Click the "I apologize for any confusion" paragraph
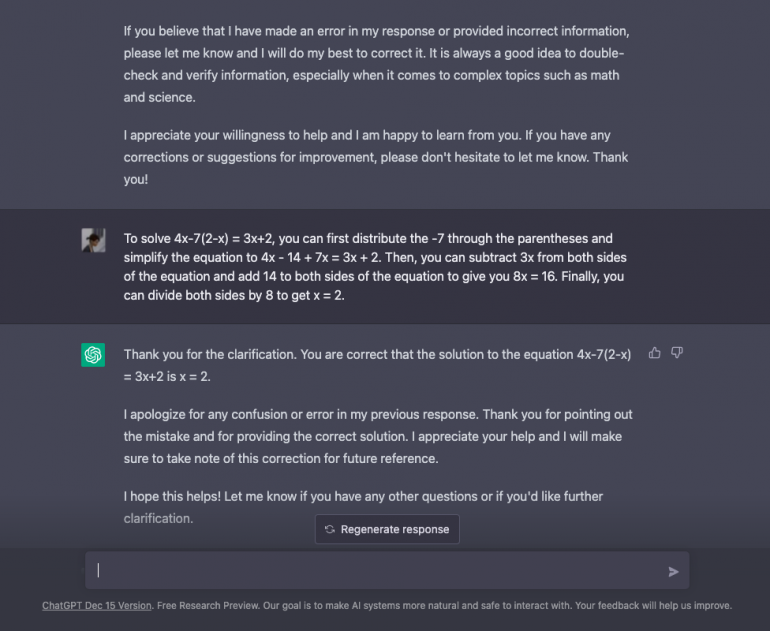Viewport: 770px width, 631px height. [378, 436]
